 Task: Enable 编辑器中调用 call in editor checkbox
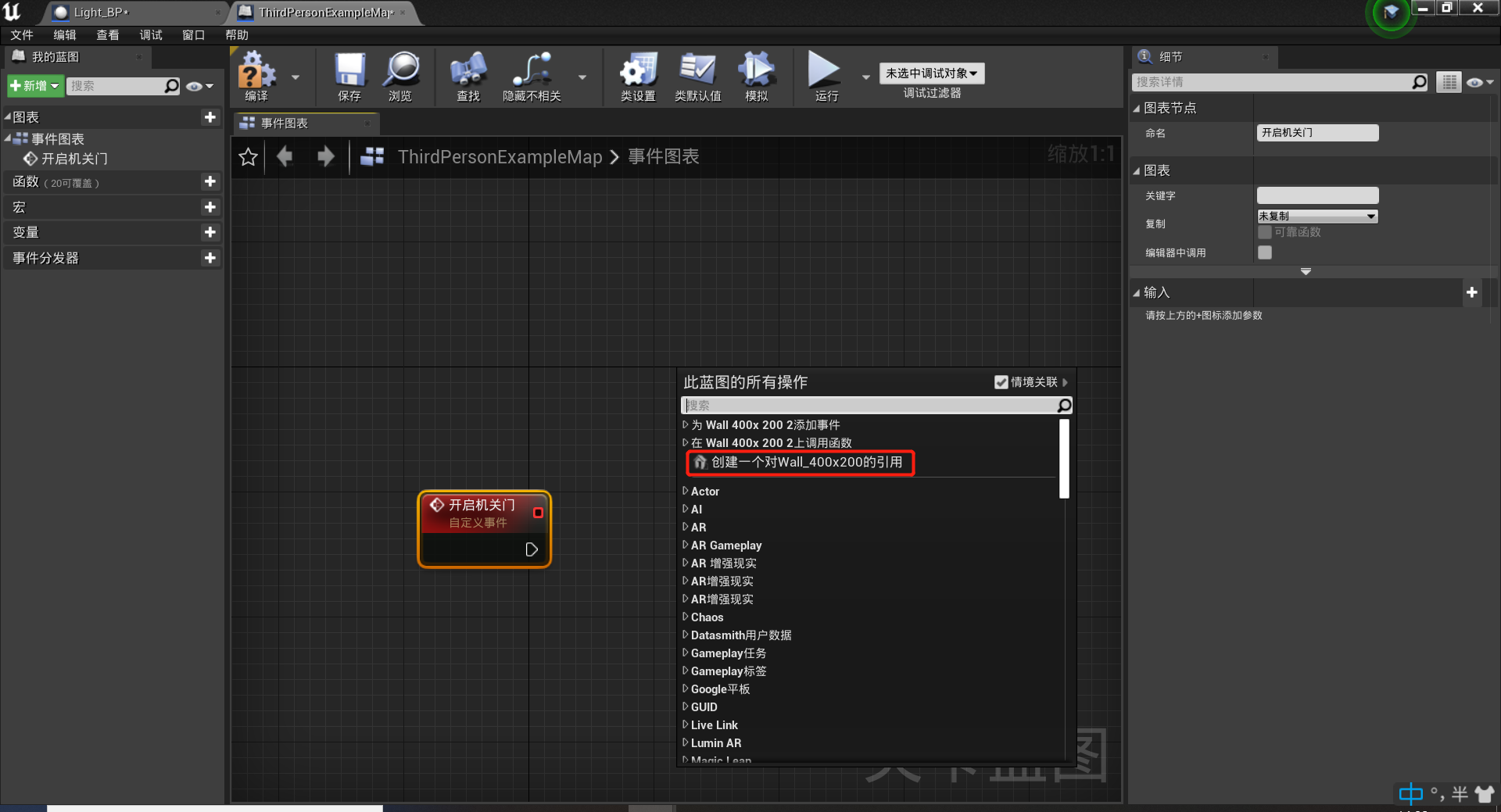pyautogui.click(x=1265, y=252)
